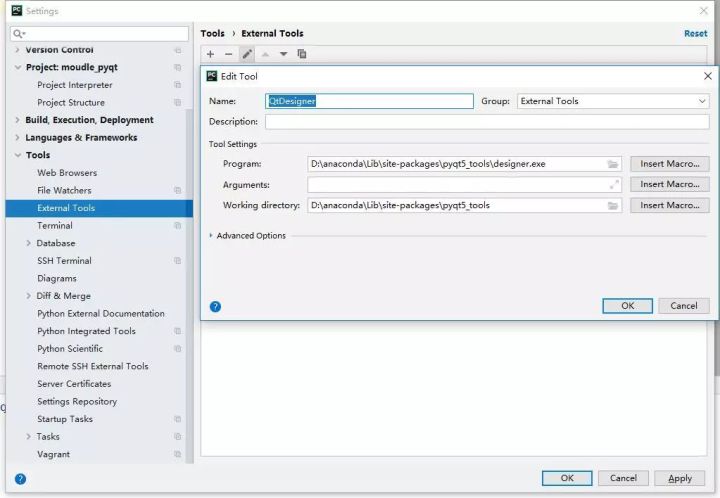Cancel the Edit Tool dialog
Image resolution: width=720 pixels, height=498 pixels.
[684, 306]
